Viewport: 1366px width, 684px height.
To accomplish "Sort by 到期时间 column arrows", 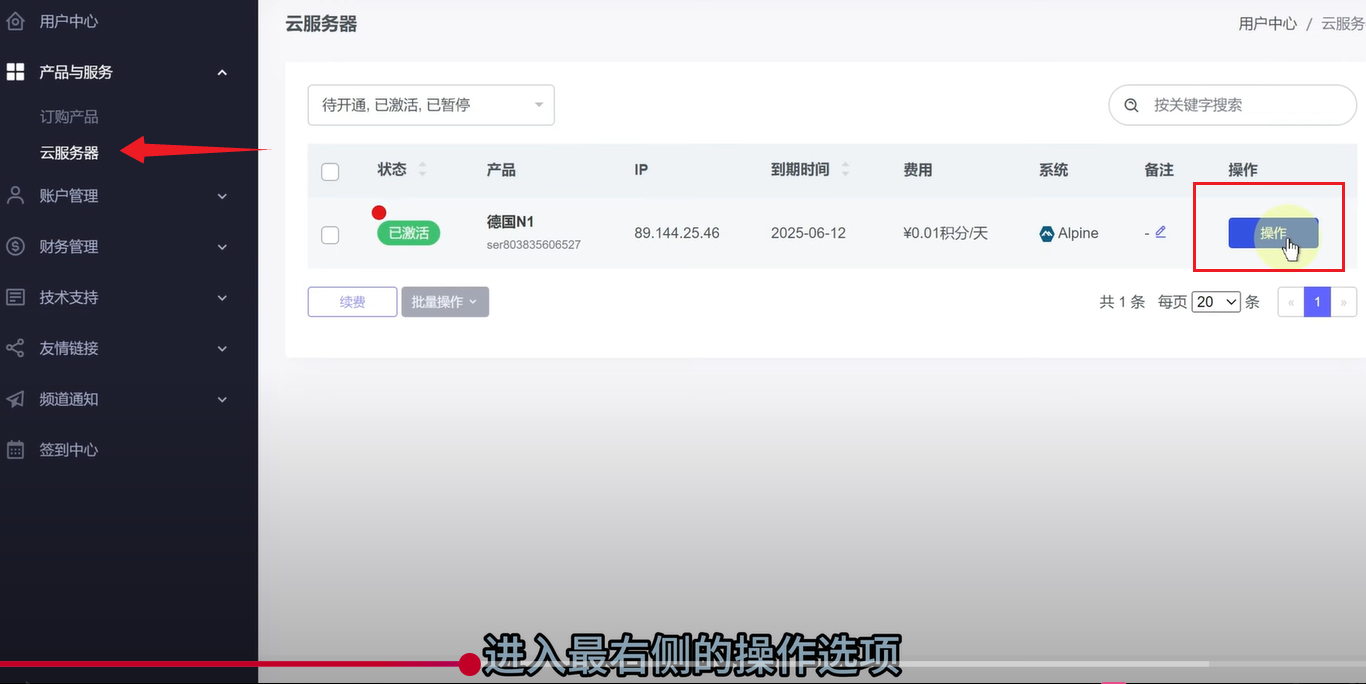I will coord(845,170).
